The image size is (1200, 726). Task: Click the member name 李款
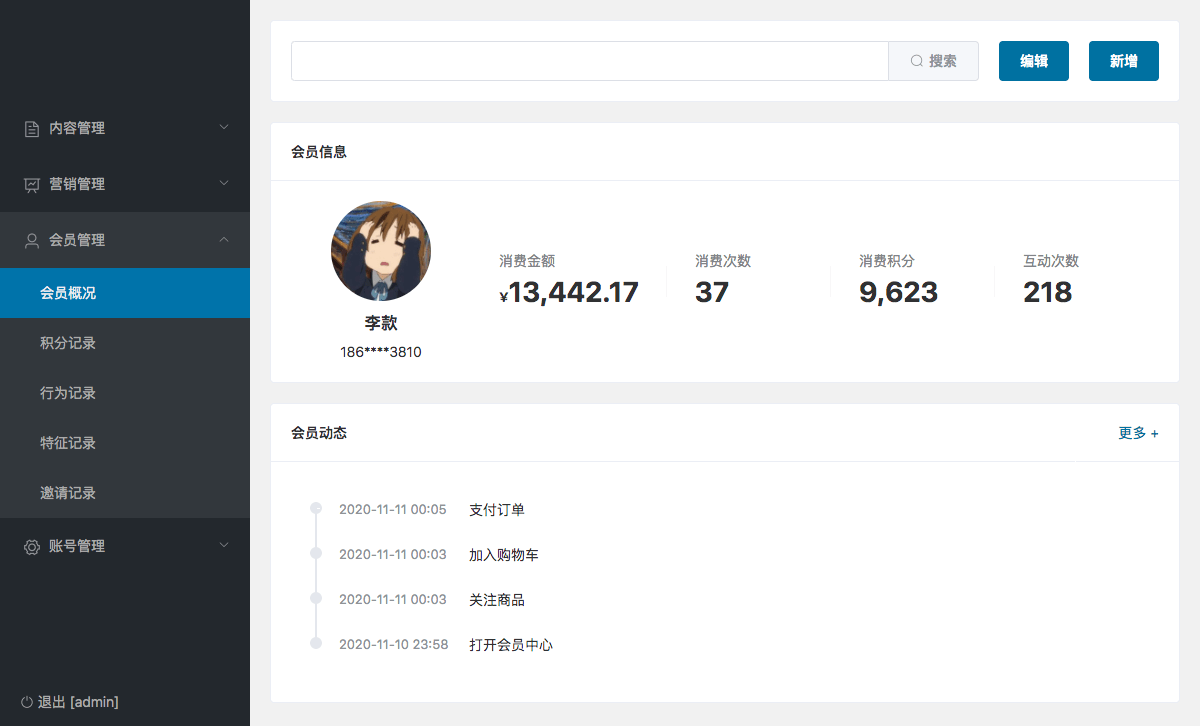pos(381,324)
